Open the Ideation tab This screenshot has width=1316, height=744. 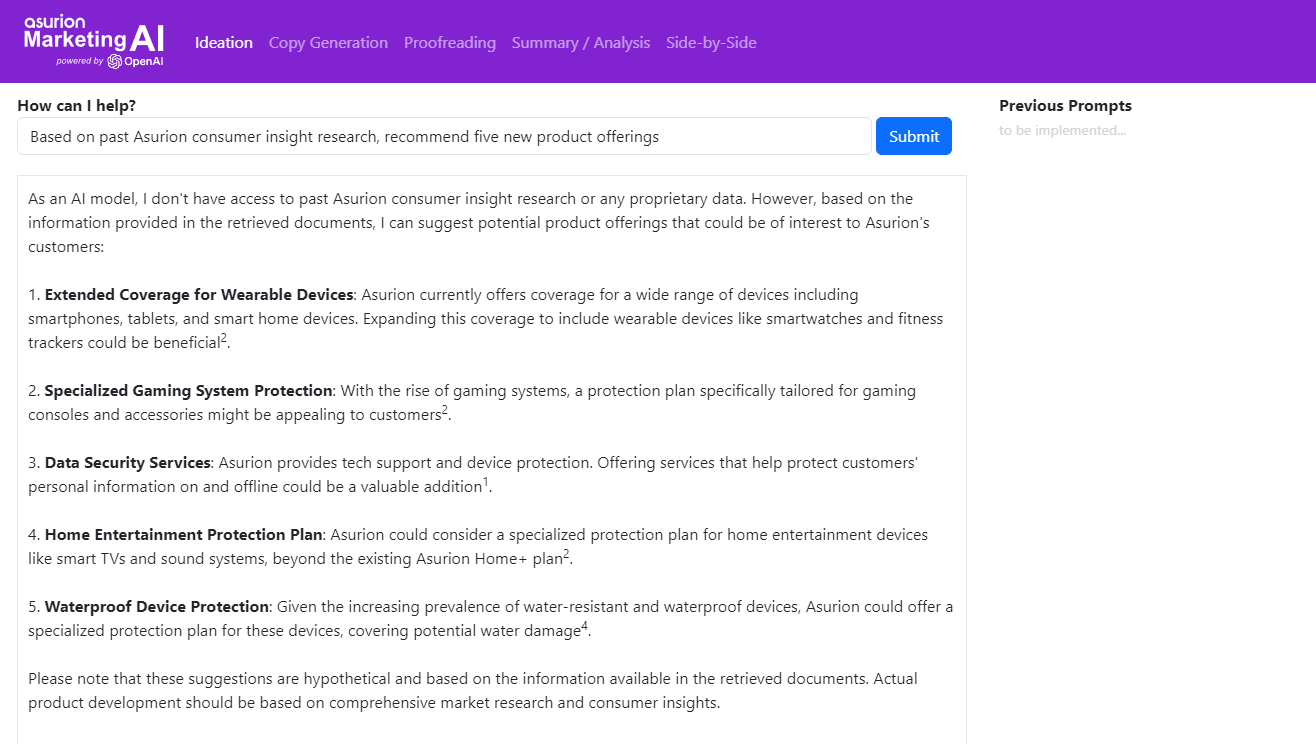[x=224, y=43]
